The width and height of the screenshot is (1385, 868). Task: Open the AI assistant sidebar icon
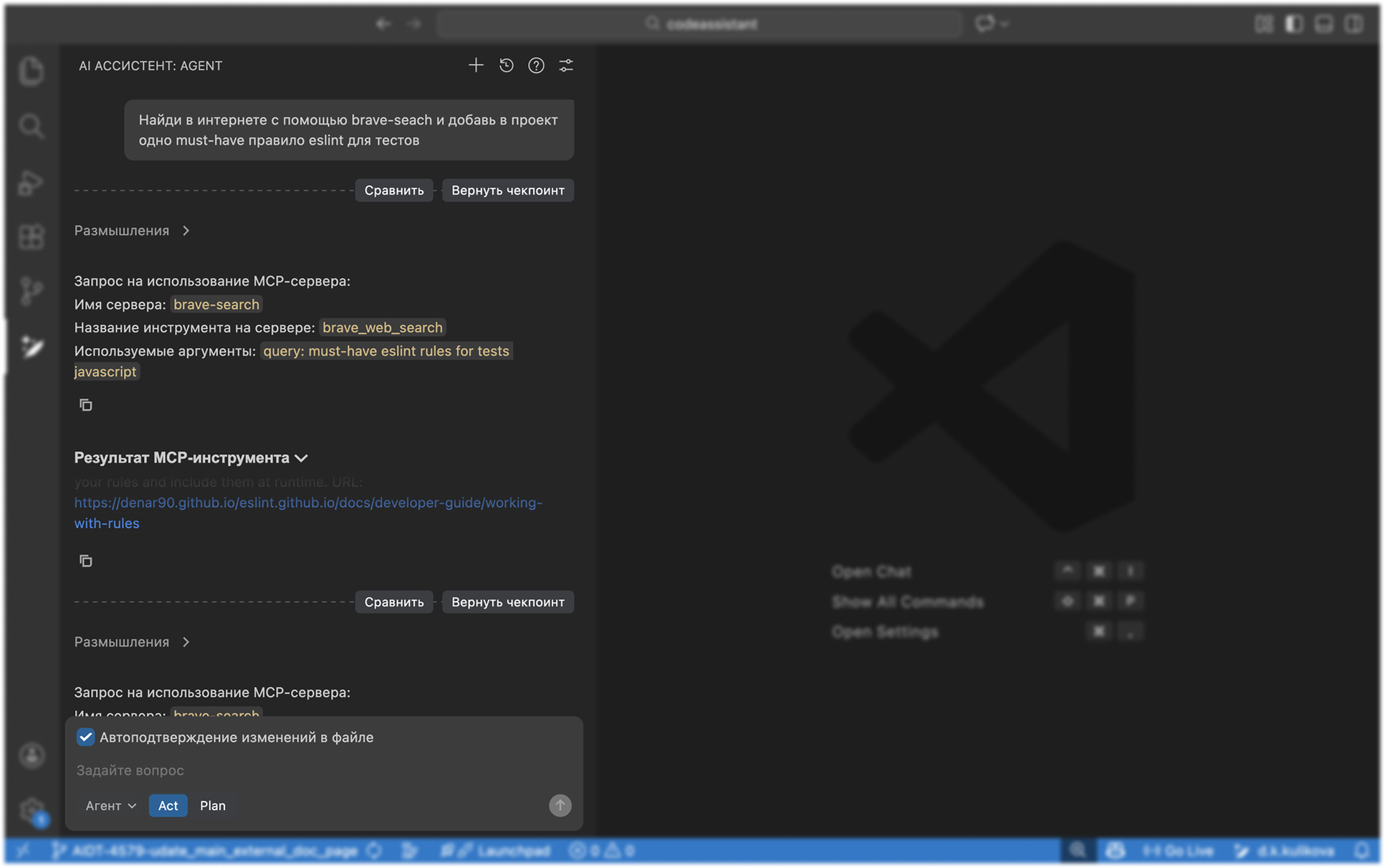(x=32, y=347)
